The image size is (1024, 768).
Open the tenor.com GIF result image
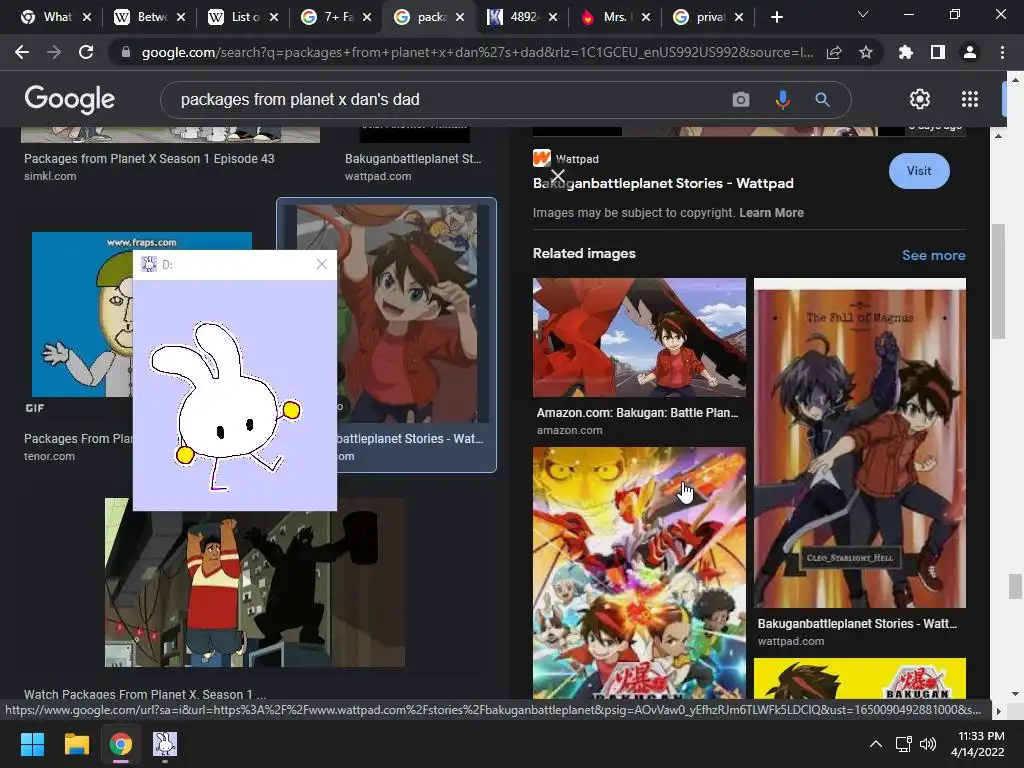(82, 314)
